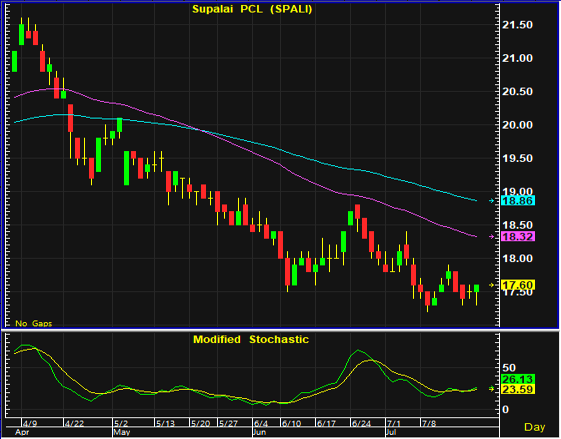Select the green 26.13 stochastic value label
The height and width of the screenshot is (439, 561).
(518, 379)
